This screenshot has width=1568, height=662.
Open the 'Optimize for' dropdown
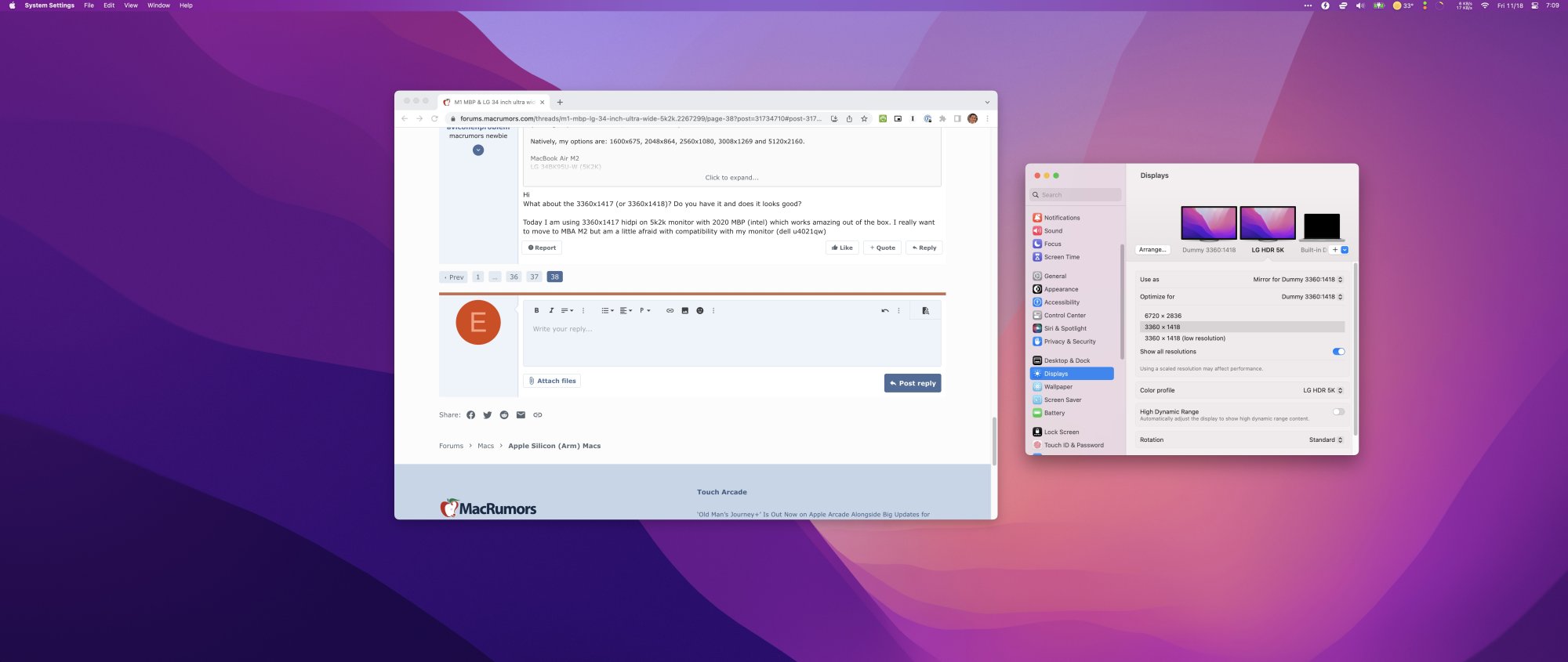pyautogui.click(x=1312, y=297)
